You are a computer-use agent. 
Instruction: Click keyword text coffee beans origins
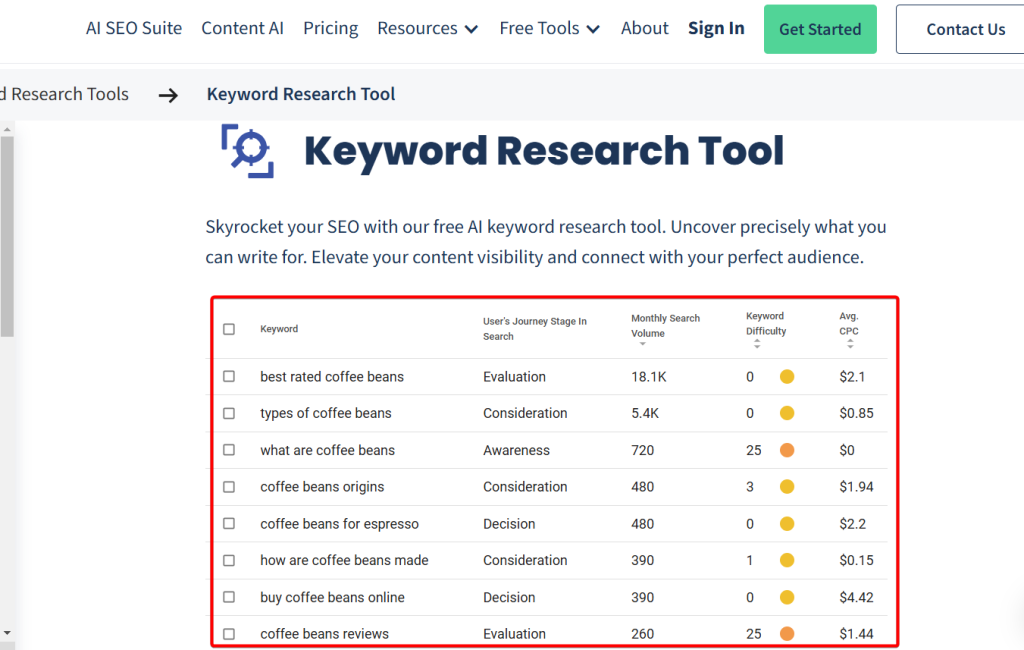point(322,487)
